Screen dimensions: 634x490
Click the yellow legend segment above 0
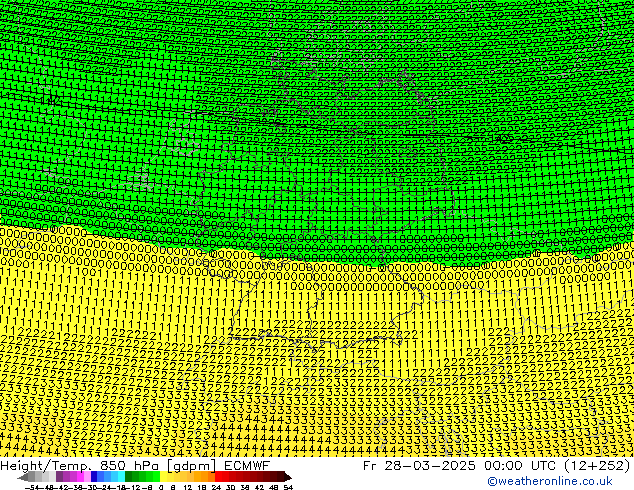pos(163,476)
